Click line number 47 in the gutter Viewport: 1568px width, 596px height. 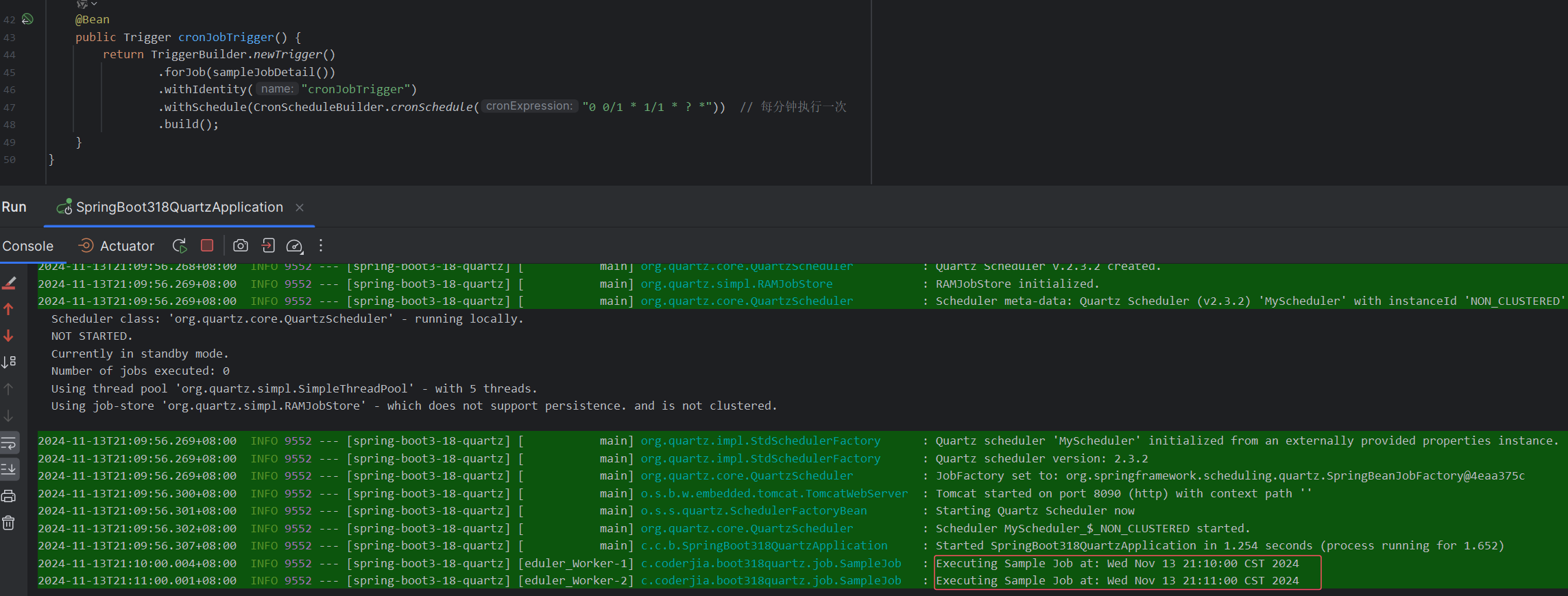9,108
